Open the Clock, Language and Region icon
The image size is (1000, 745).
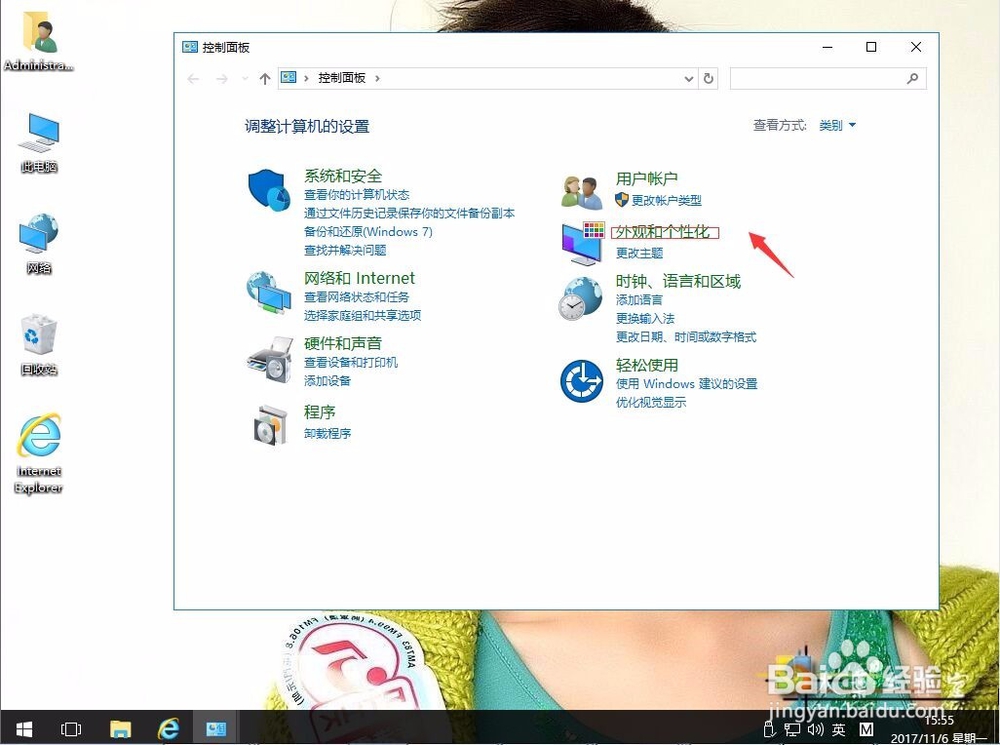580,298
